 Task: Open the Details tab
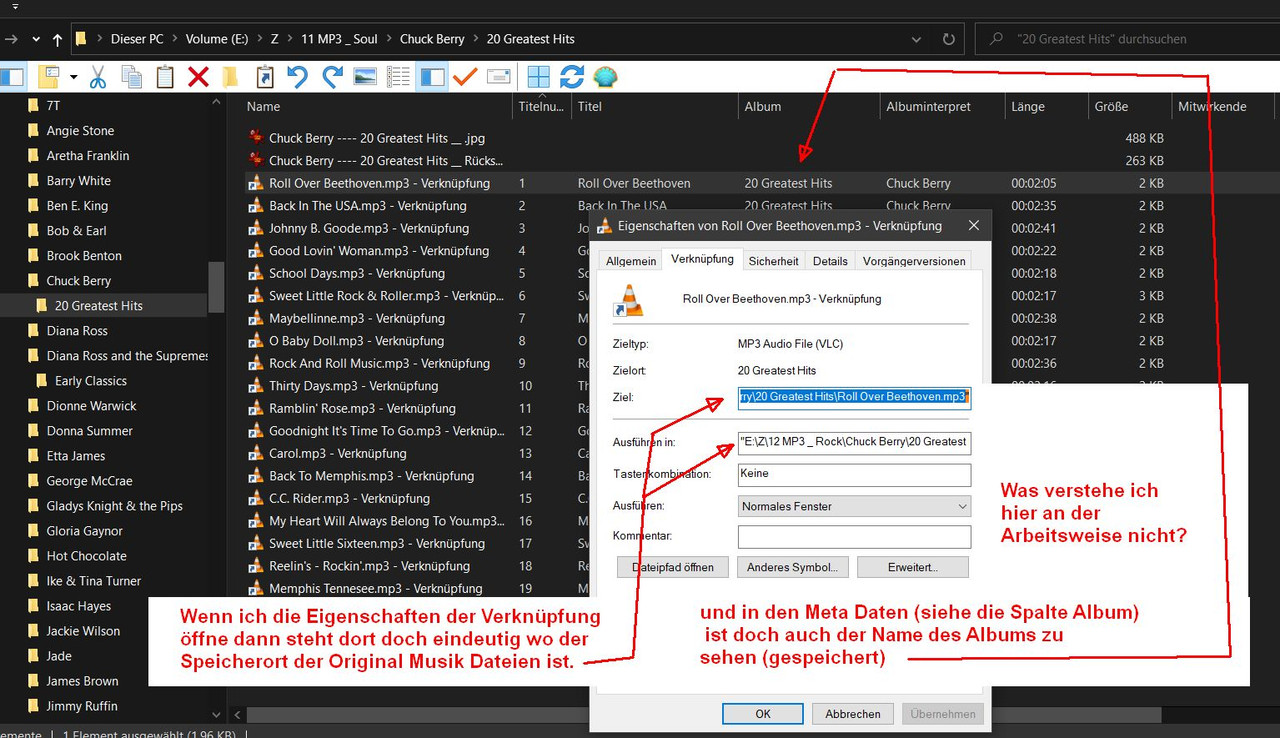(830, 261)
